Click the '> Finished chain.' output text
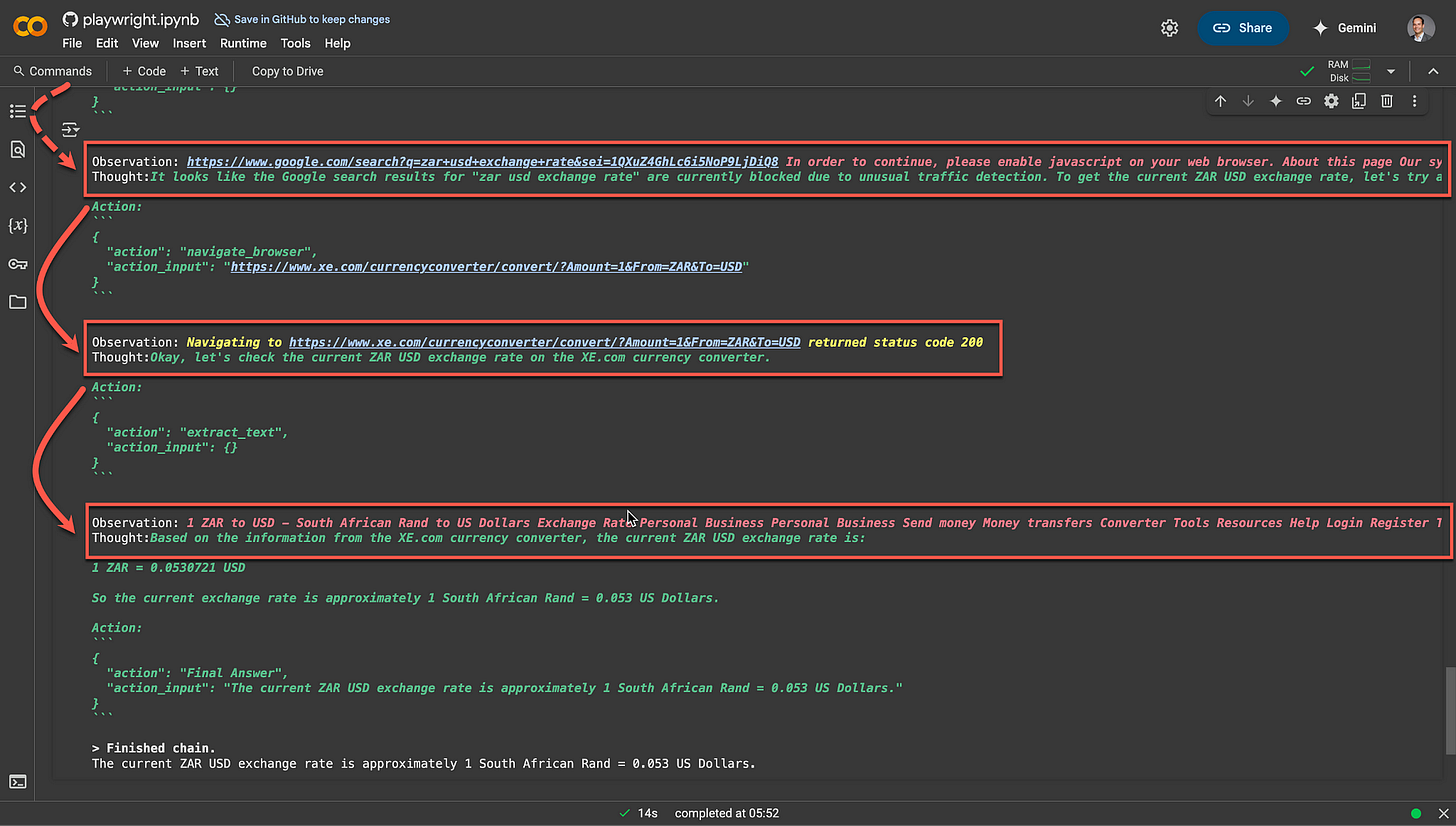This screenshot has height=826, width=1456. (x=153, y=748)
